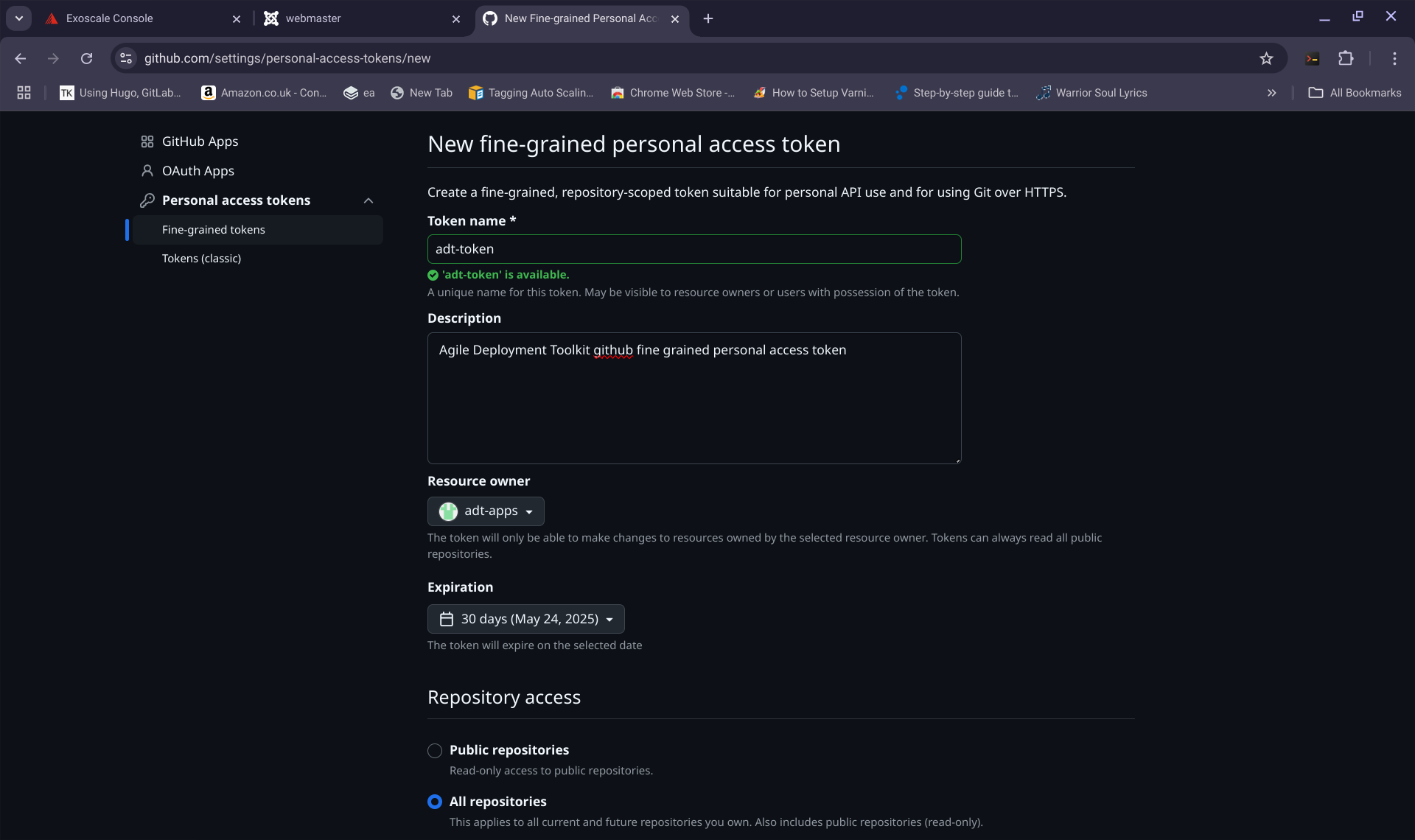Open the Amazon.co.uk bookmark

(x=265, y=92)
